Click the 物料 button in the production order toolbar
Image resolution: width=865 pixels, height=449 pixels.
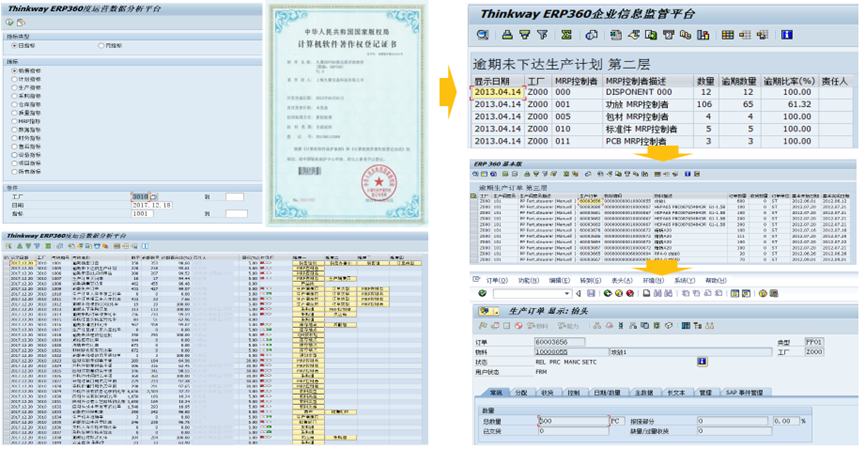pos(537,326)
